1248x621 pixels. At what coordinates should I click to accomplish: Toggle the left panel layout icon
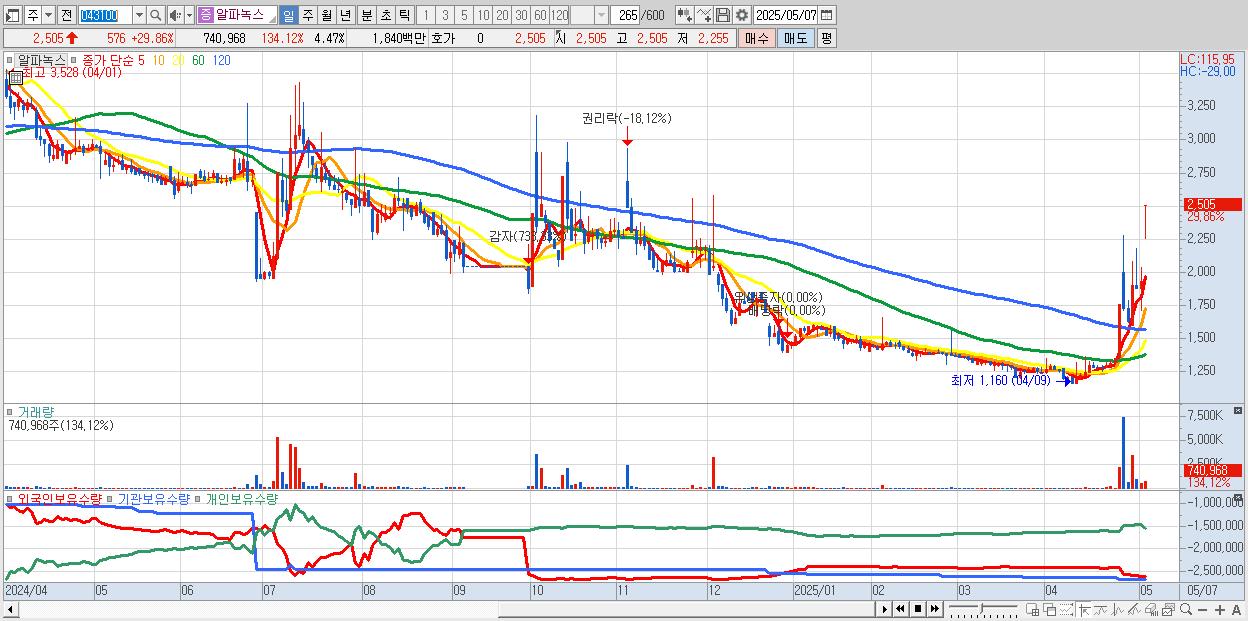tap(11, 15)
